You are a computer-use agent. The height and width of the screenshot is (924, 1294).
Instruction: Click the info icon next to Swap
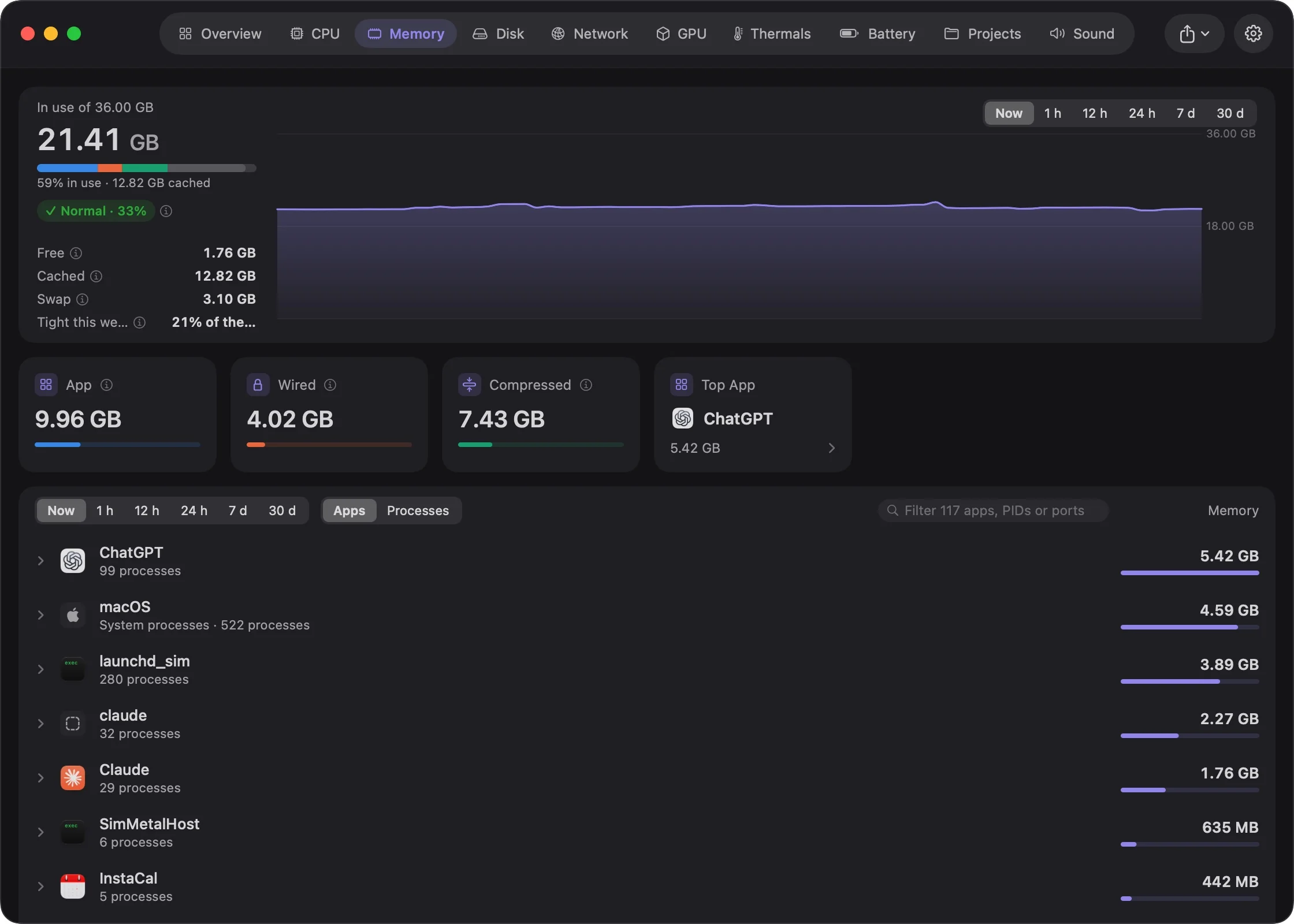point(83,299)
